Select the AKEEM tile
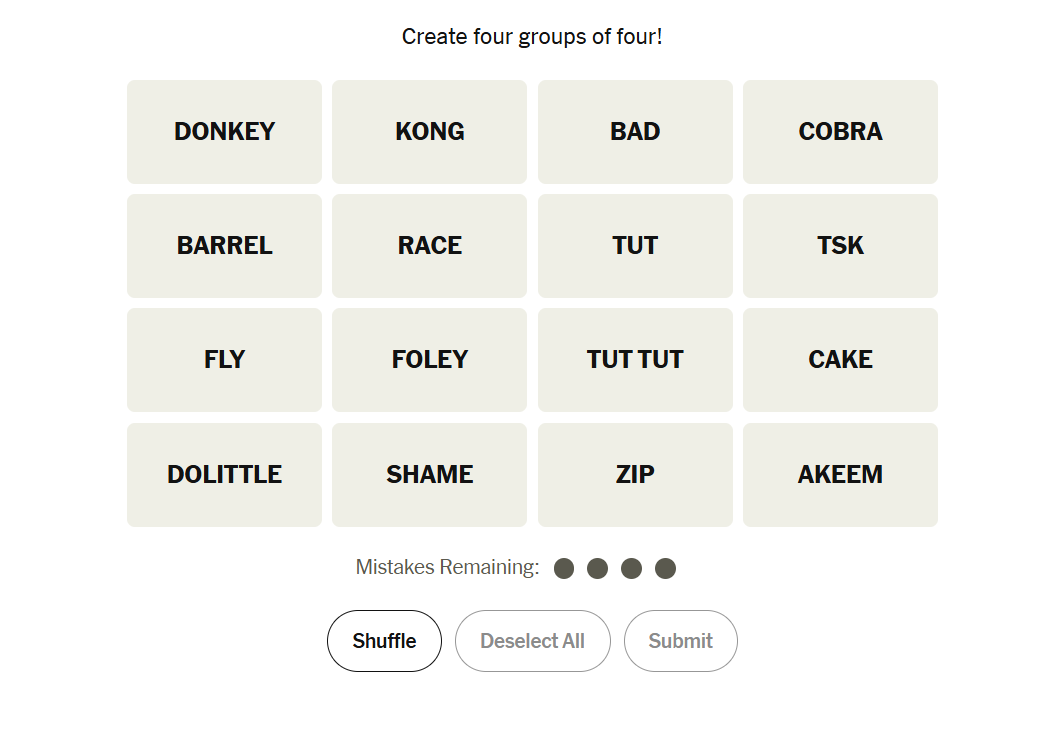1058x746 pixels. tap(840, 475)
